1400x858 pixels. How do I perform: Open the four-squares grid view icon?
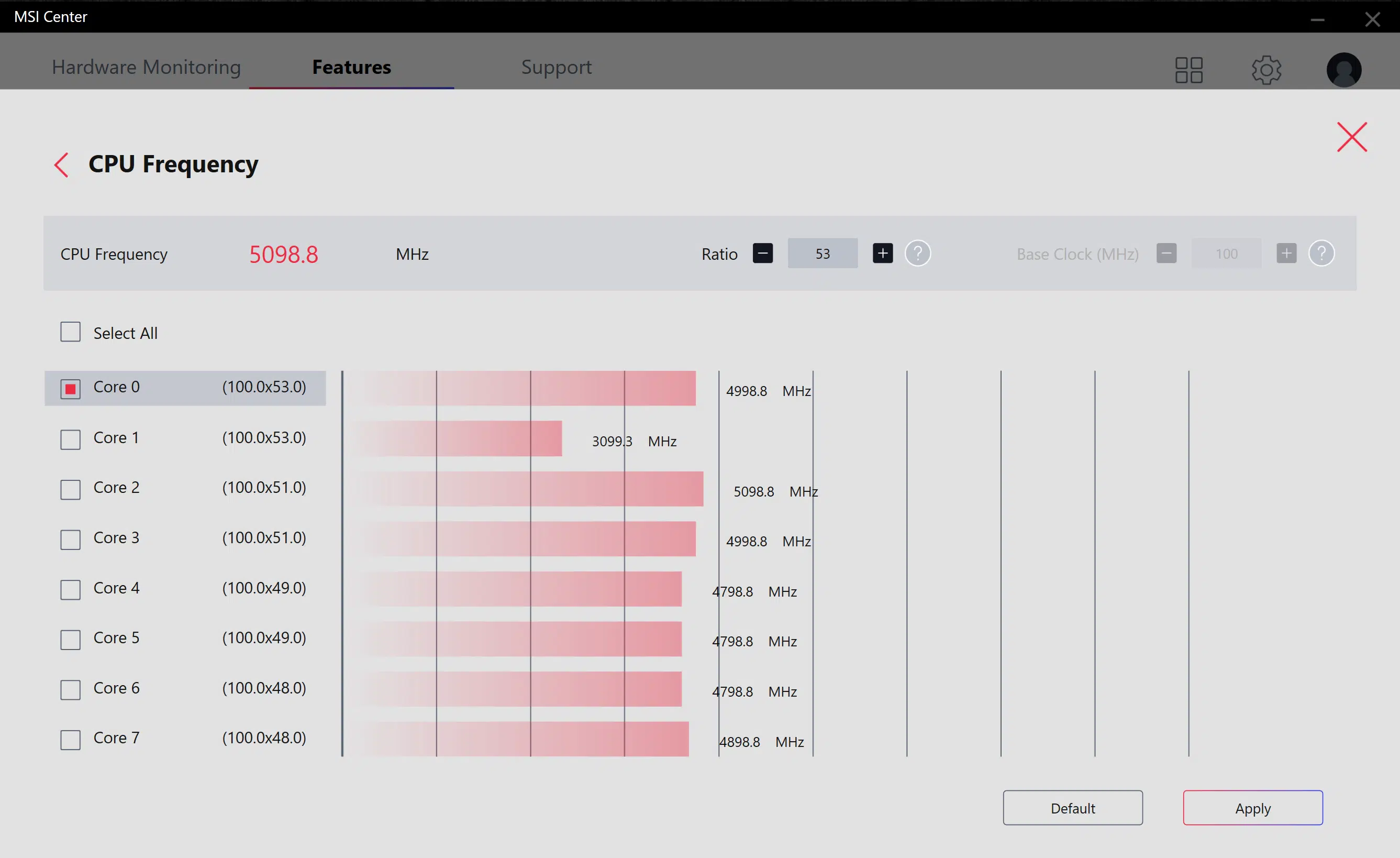coord(1188,70)
